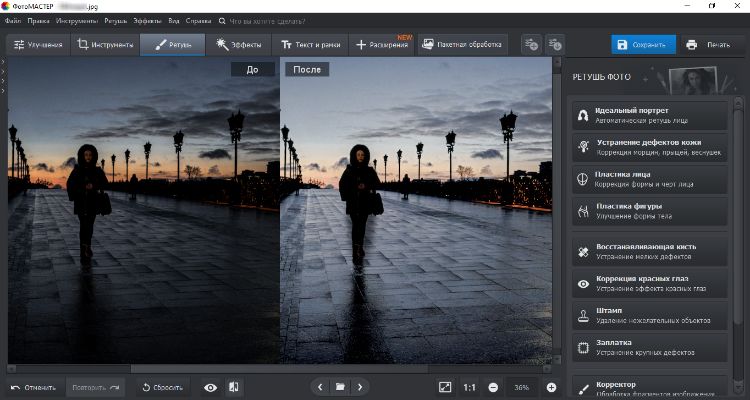The image size is (750, 400).
Task: Open the Эффекты tab
Action: (x=238, y=45)
